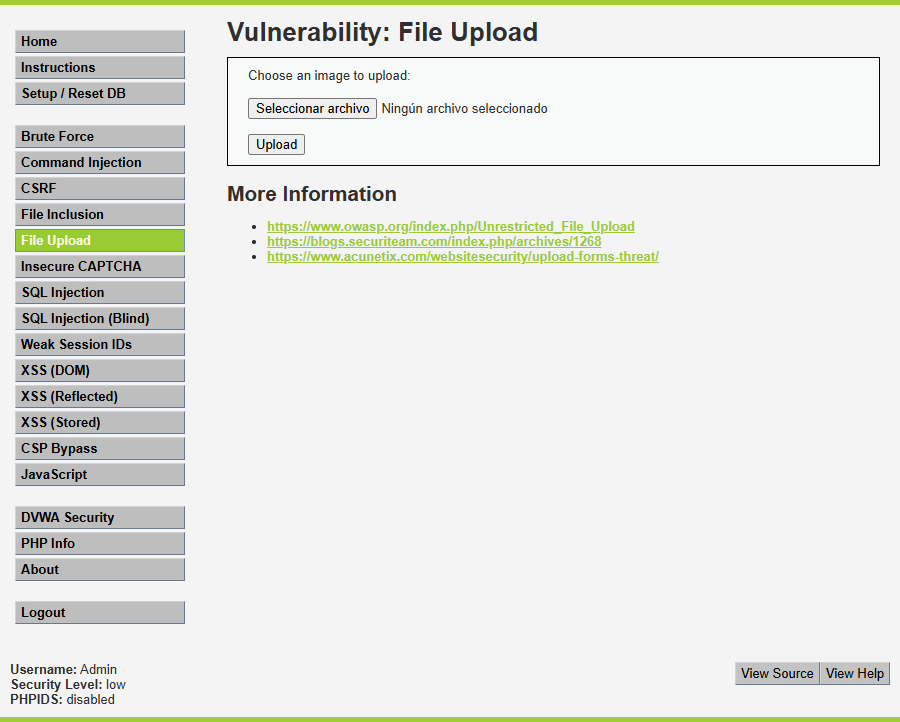The image size is (900, 722).
Task: Click Logout in the sidebar
Action: pyautogui.click(x=100, y=612)
